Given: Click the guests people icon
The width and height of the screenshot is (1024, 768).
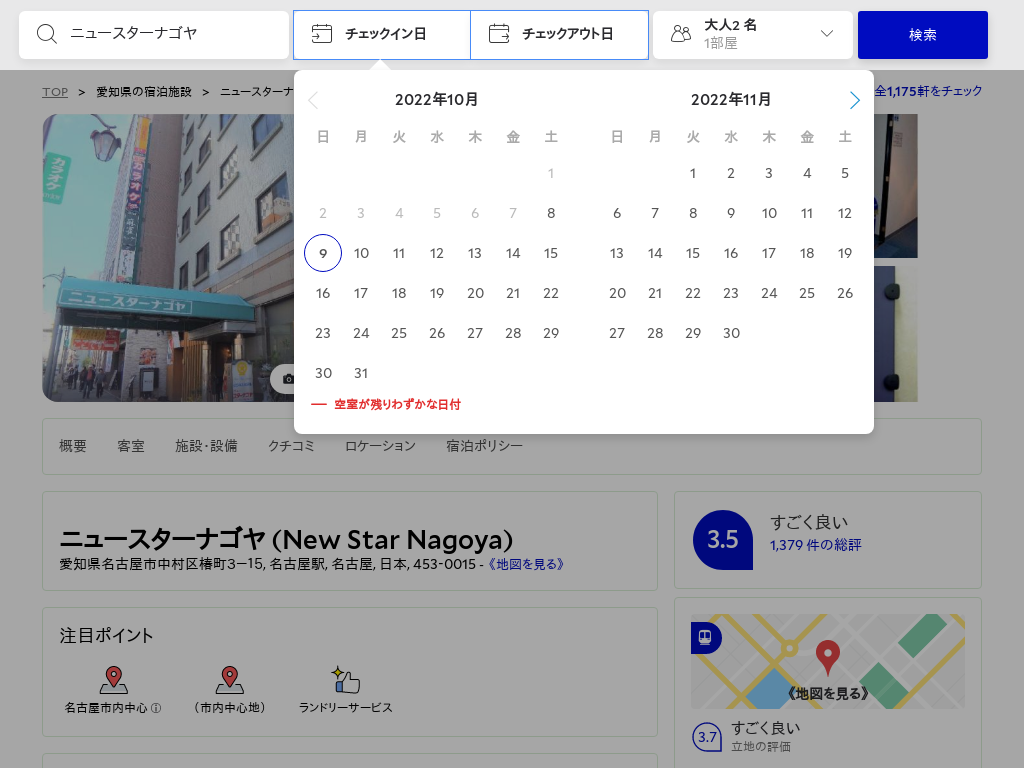Looking at the screenshot, I should tap(680, 33).
